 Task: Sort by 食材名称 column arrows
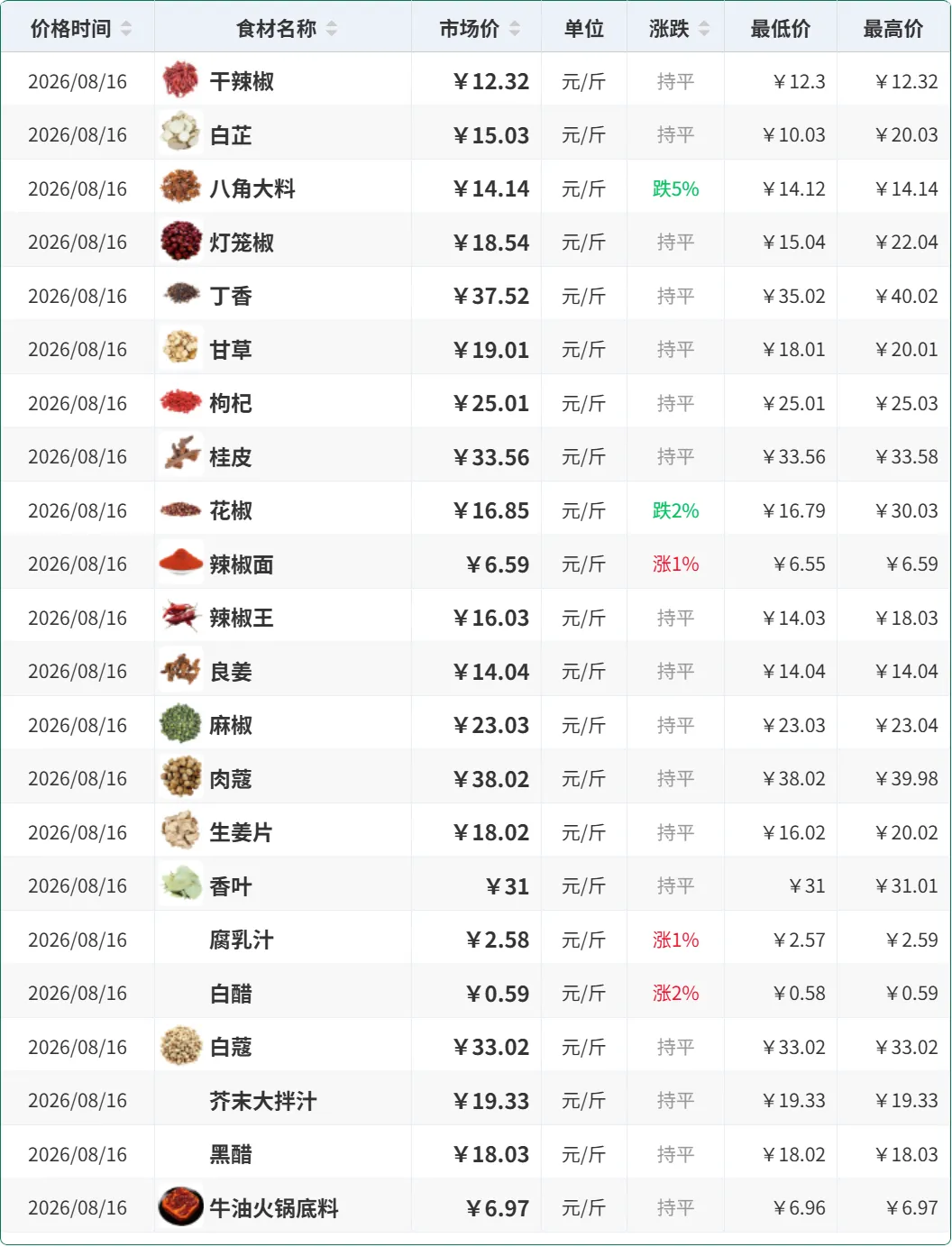tap(332, 29)
